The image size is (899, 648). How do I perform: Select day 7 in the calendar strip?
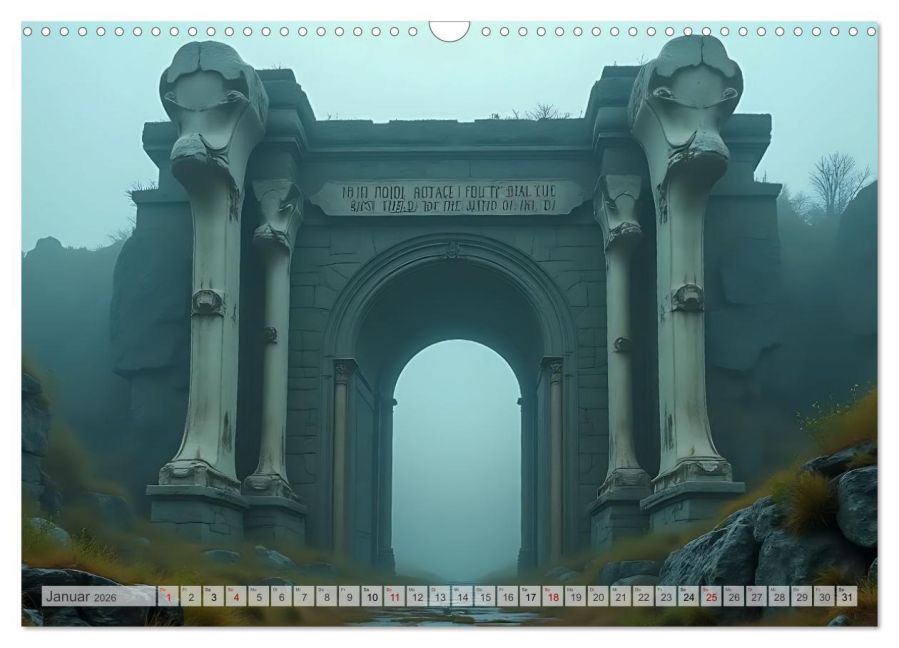pos(304,596)
